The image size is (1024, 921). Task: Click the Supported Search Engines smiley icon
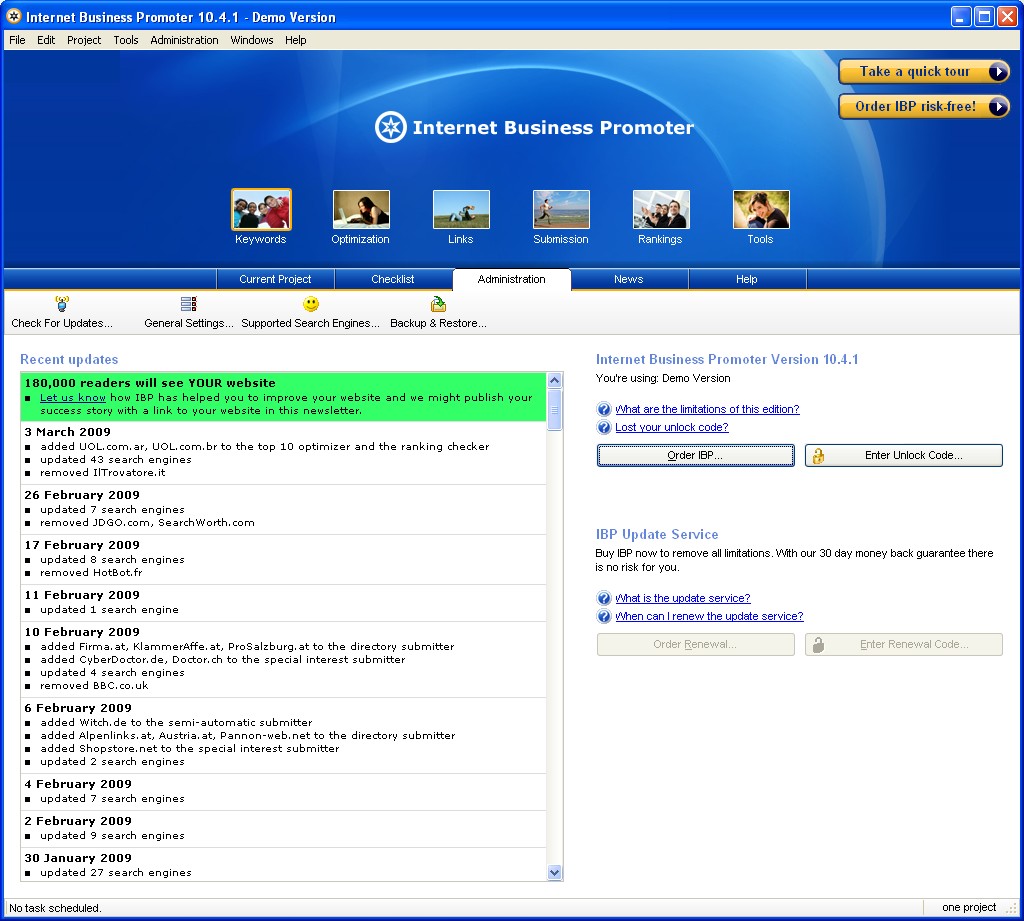(311, 304)
